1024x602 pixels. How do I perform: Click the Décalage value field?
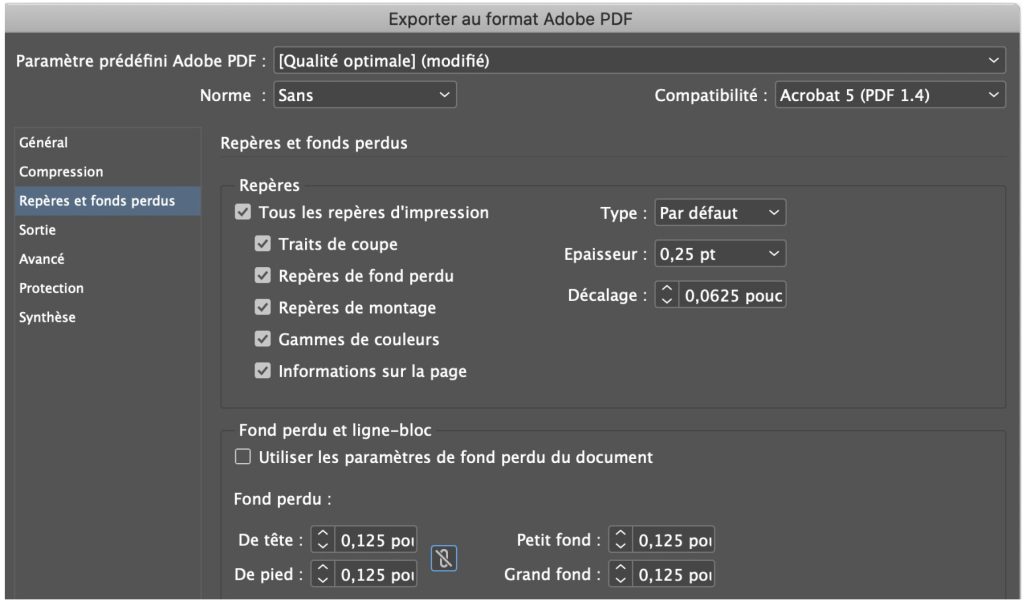tap(732, 296)
